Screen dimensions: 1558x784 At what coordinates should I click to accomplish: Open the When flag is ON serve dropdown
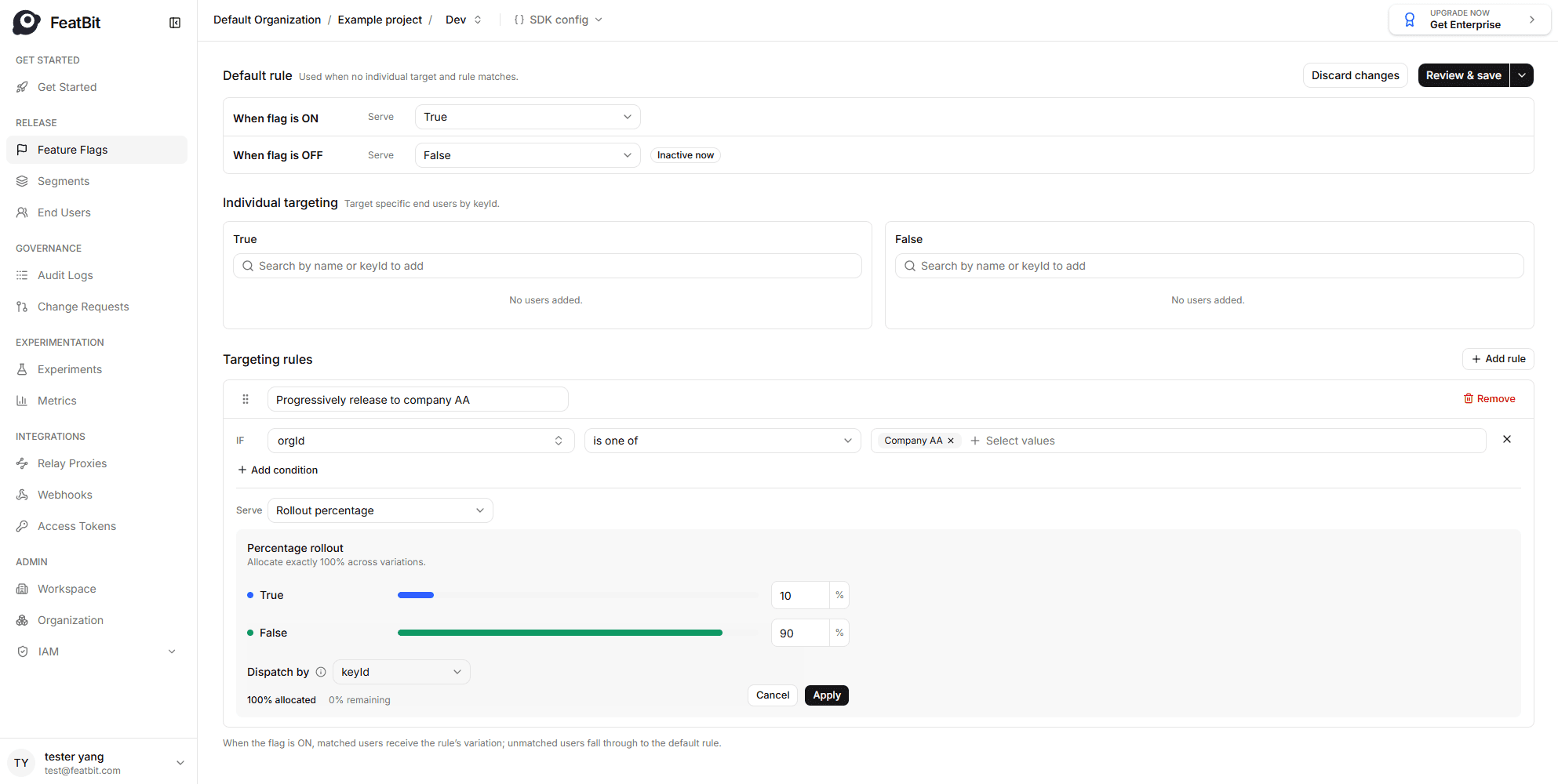click(x=528, y=117)
